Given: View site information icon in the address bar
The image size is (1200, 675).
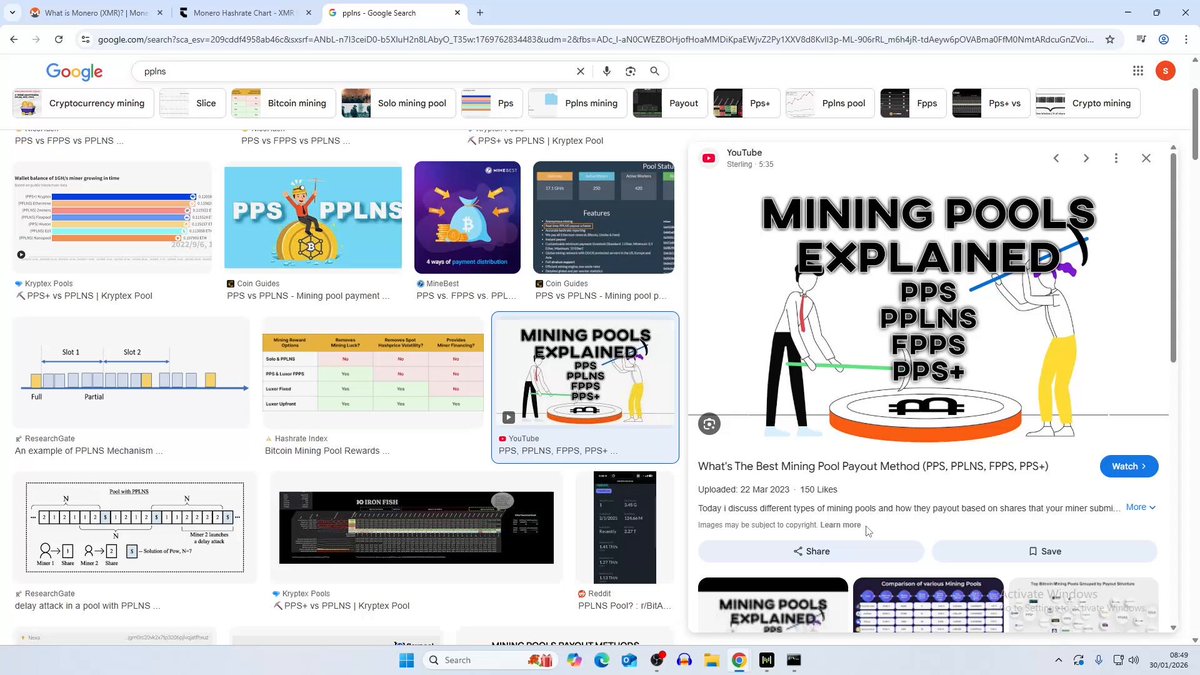Looking at the screenshot, I should 86,39.
